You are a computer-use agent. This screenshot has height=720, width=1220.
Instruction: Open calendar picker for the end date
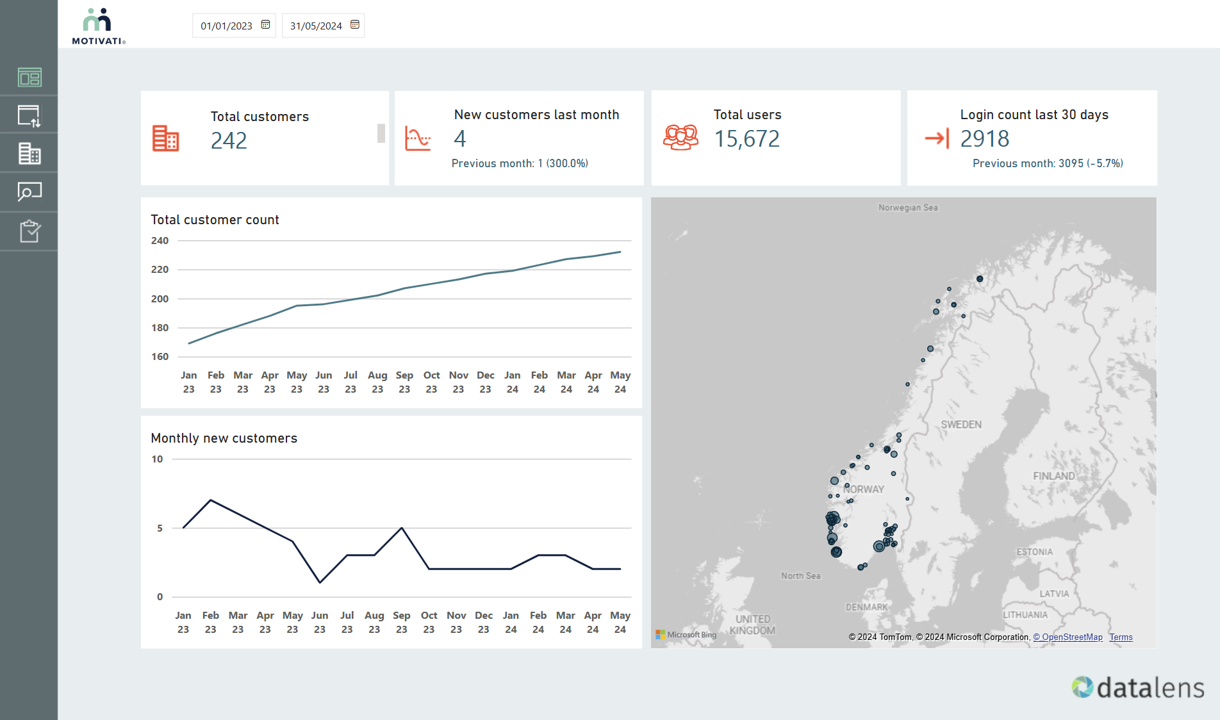[x=355, y=25]
